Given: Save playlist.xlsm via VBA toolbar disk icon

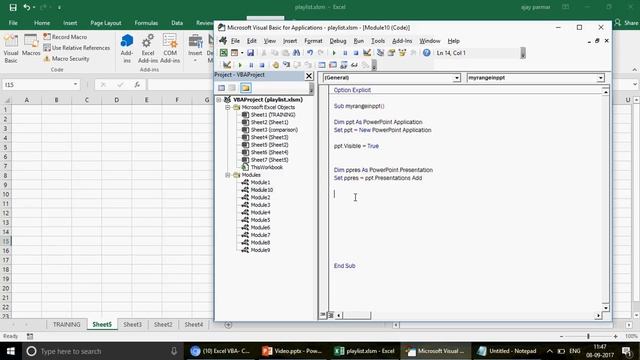Looking at the screenshot, I should tap(250, 53).
